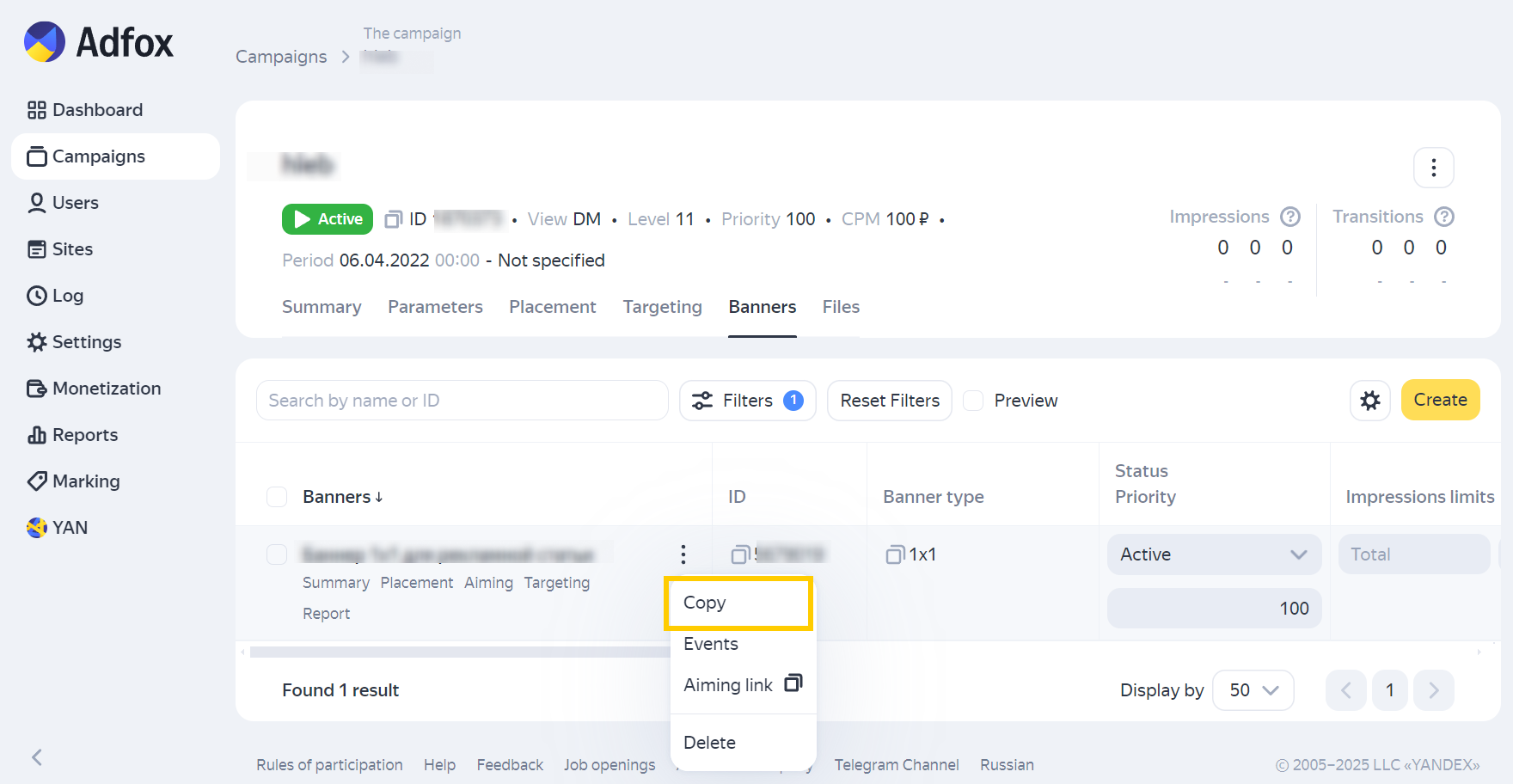Select all banners with header checkbox
The width and height of the screenshot is (1513, 784).
click(x=277, y=497)
